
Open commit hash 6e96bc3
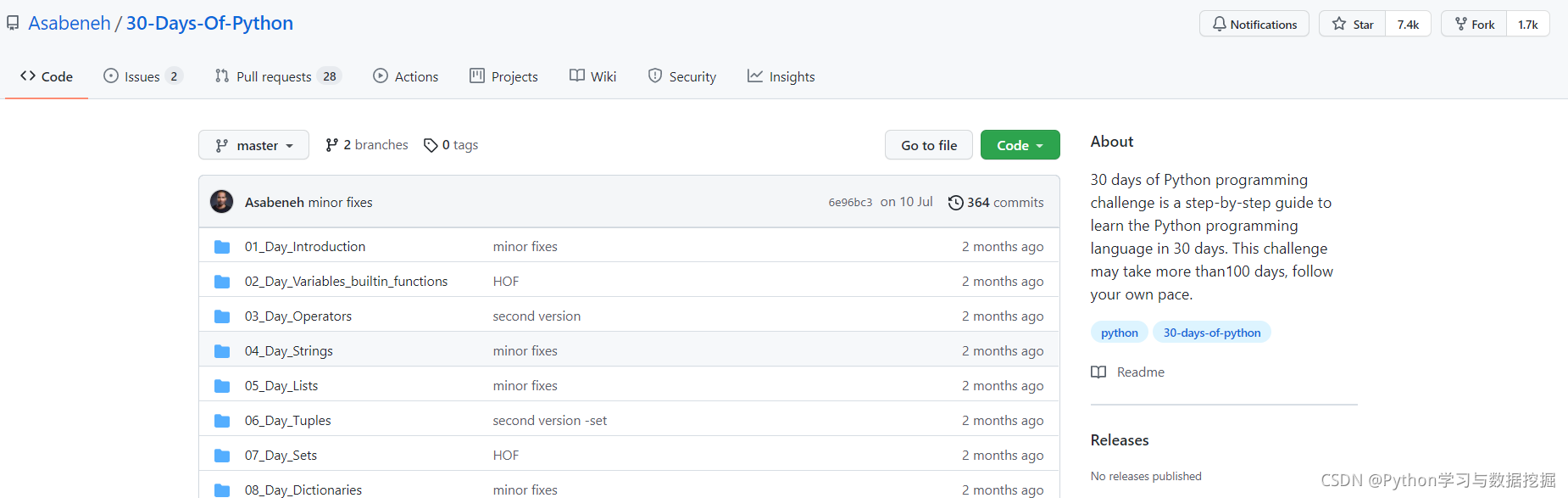(x=850, y=202)
